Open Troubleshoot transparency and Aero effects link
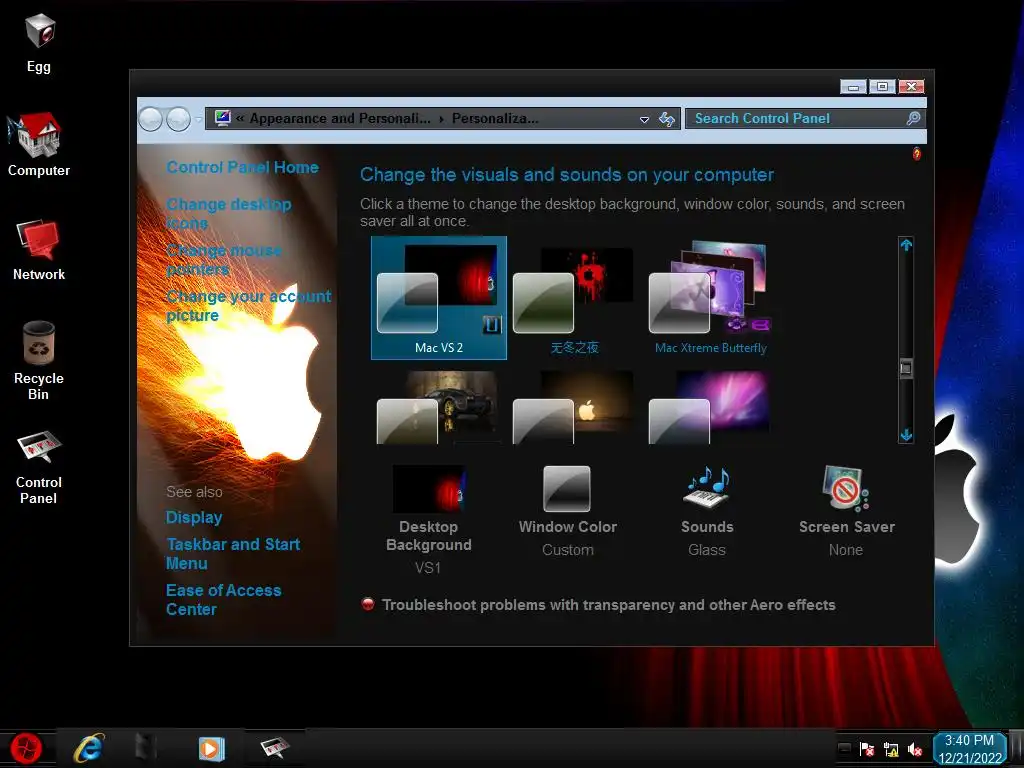This screenshot has width=1024, height=768. coord(608,605)
